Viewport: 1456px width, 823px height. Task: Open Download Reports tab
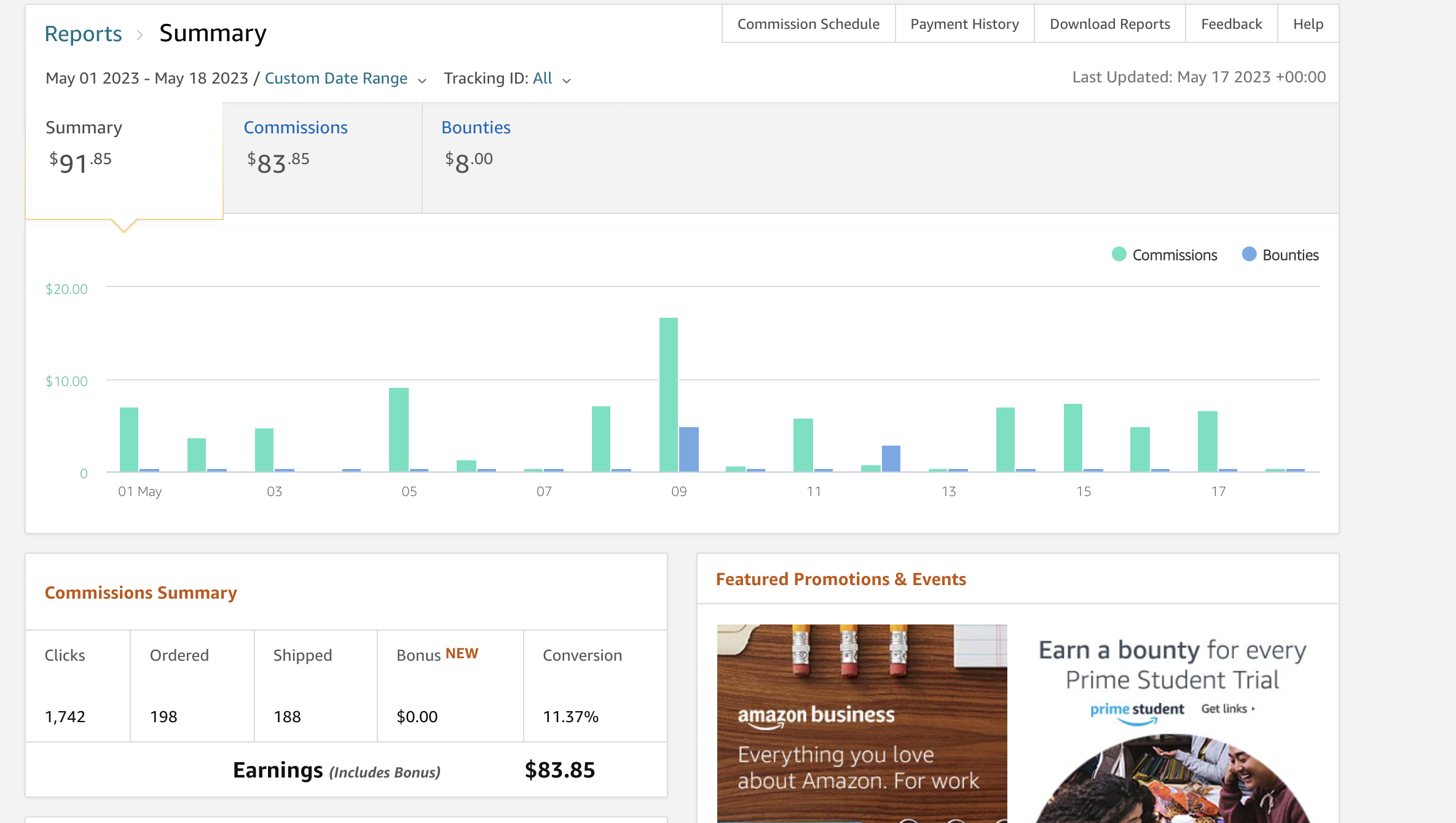[x=1109, y=24]
